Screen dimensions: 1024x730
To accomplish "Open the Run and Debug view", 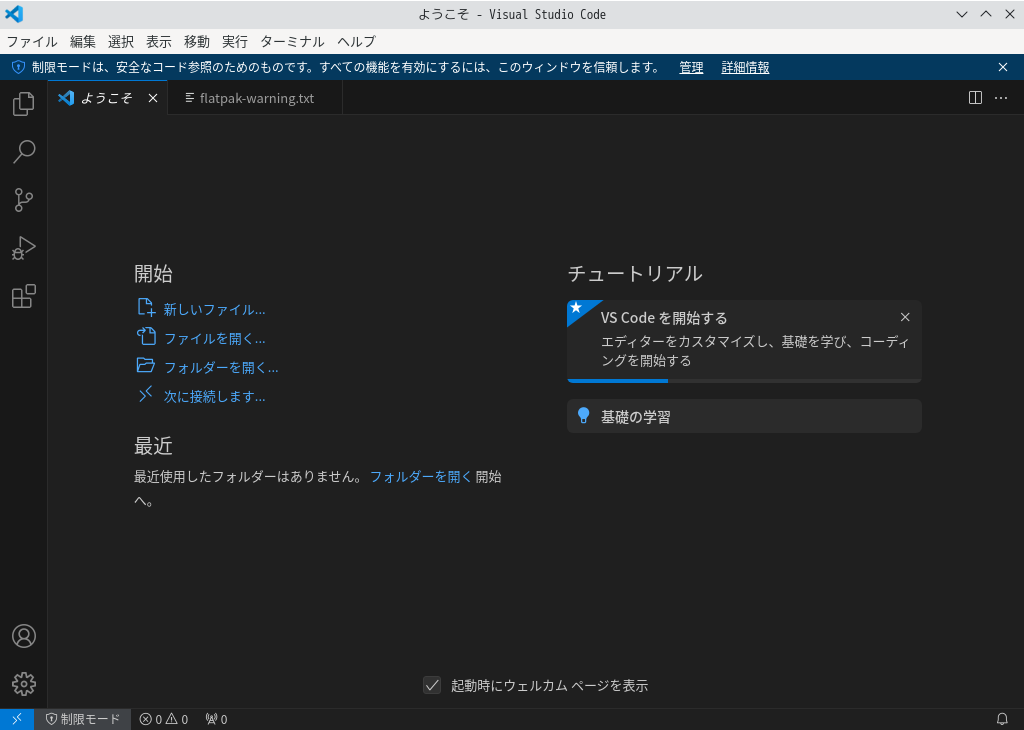I will click(24, 248).
